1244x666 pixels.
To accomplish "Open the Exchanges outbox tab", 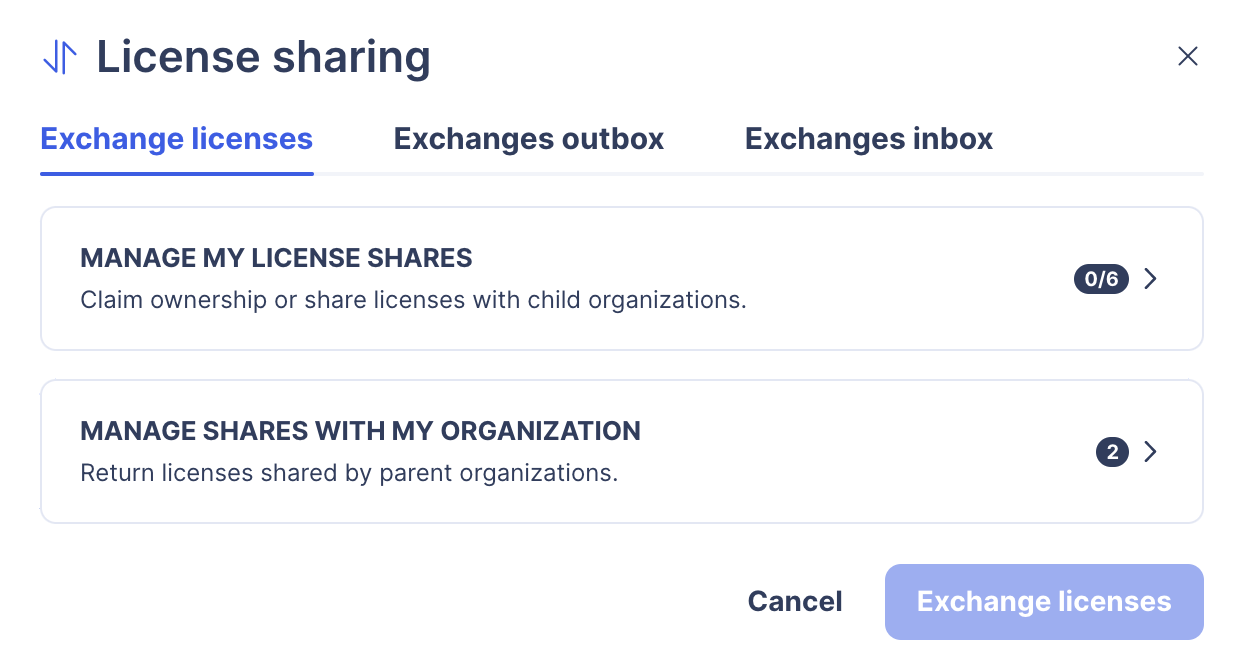I will [528, 139].
